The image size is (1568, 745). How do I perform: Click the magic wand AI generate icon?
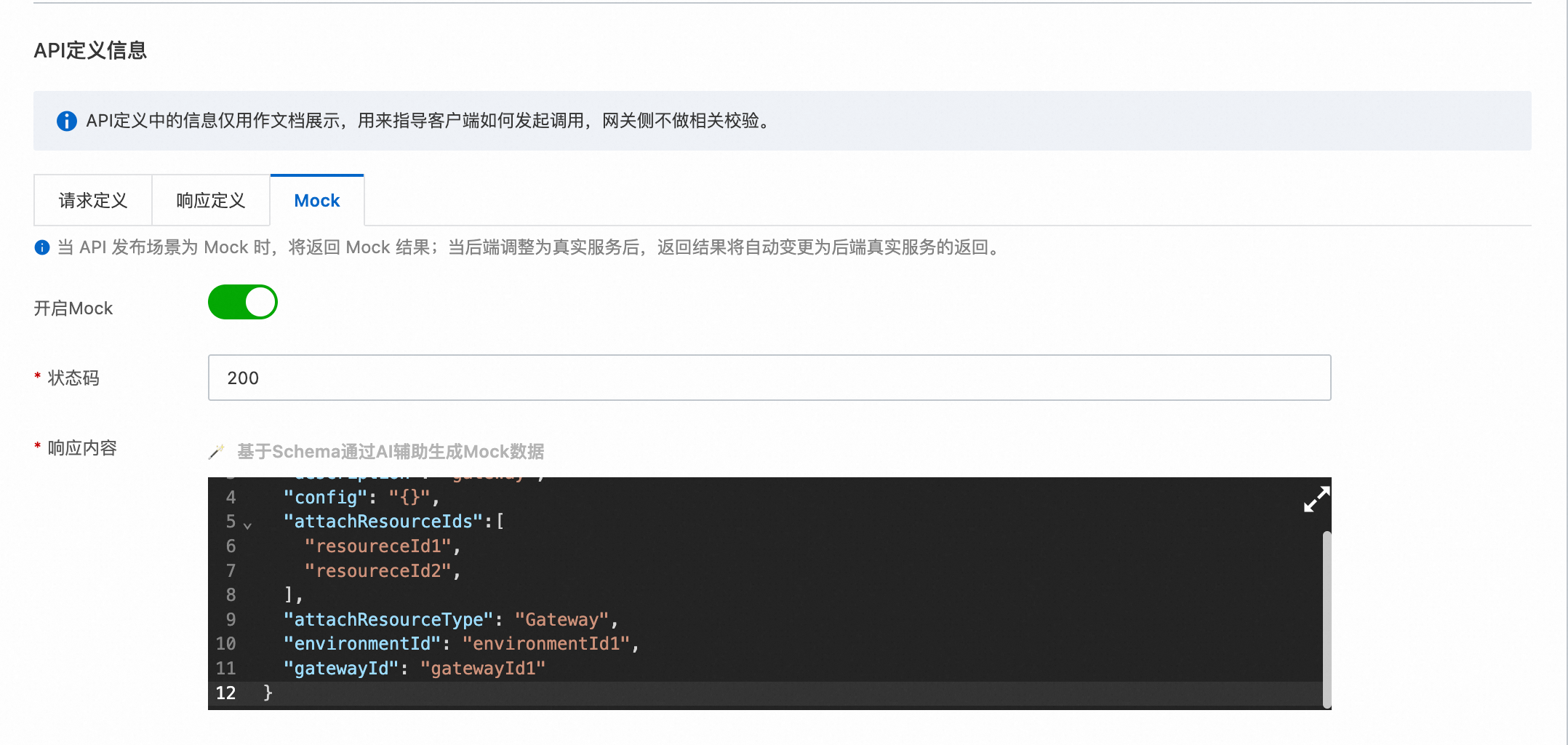217,452
